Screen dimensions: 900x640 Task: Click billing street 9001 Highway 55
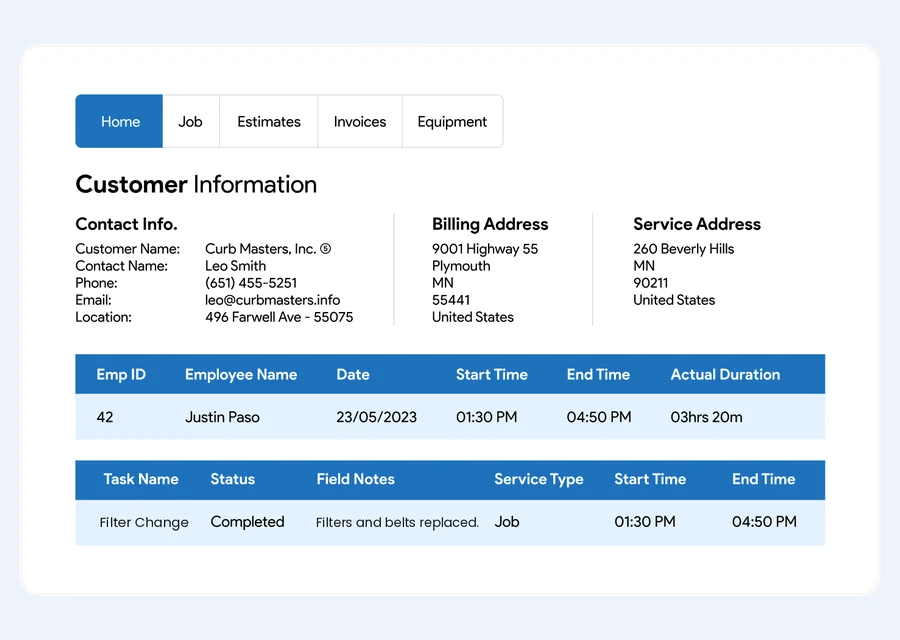485,249
